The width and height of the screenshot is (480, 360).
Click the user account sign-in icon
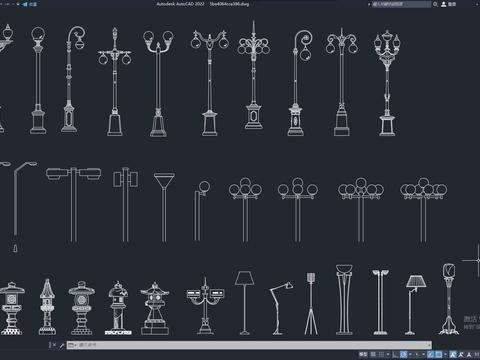click(x=444, y=4)
